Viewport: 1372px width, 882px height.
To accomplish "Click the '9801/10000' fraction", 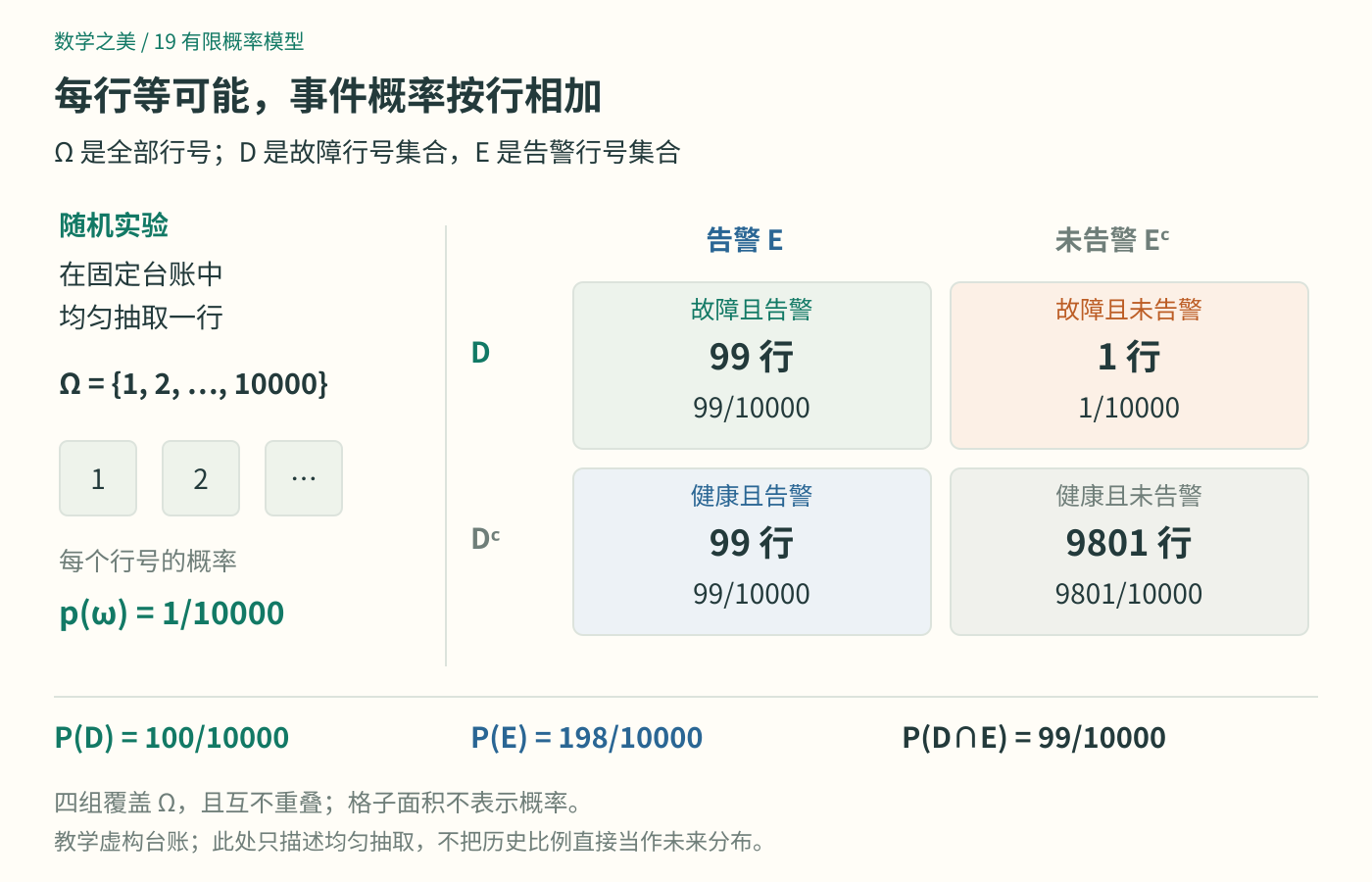I will point(1129,594).
